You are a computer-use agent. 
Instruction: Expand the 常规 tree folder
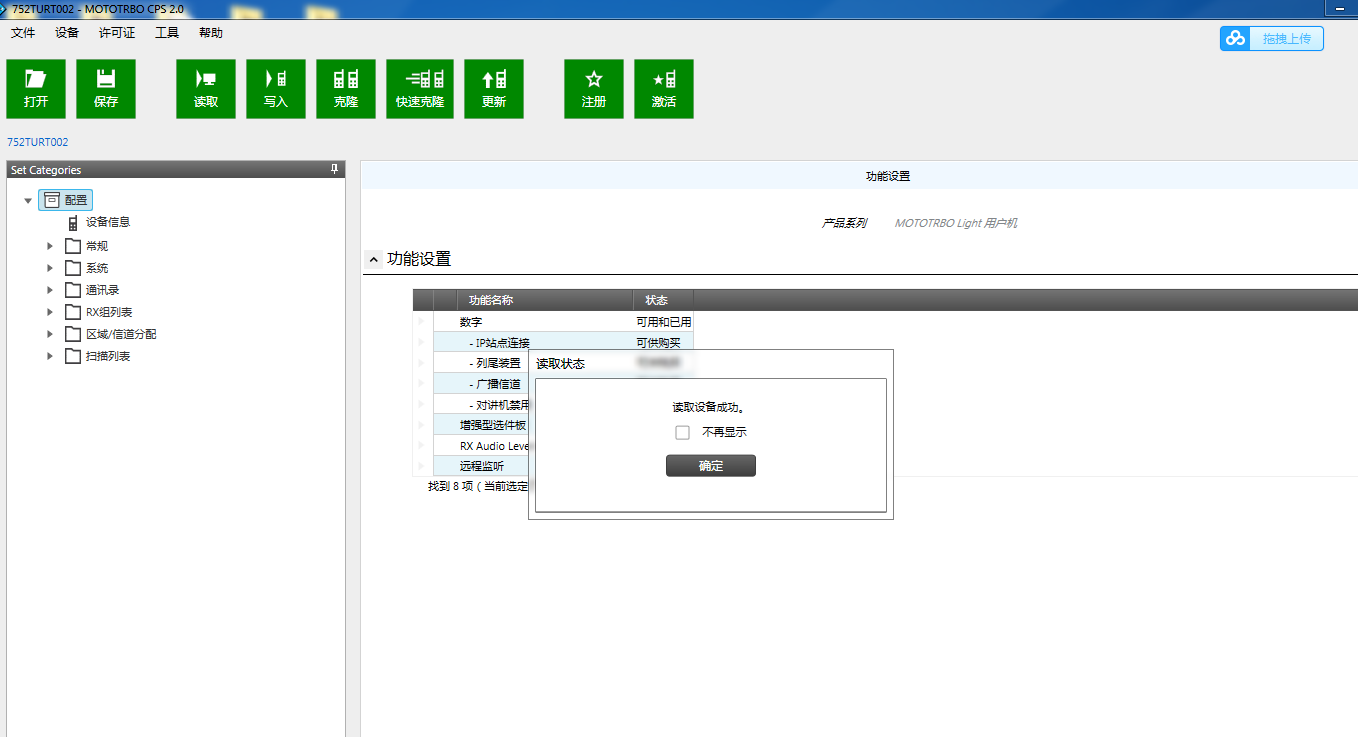click(50, 246)
